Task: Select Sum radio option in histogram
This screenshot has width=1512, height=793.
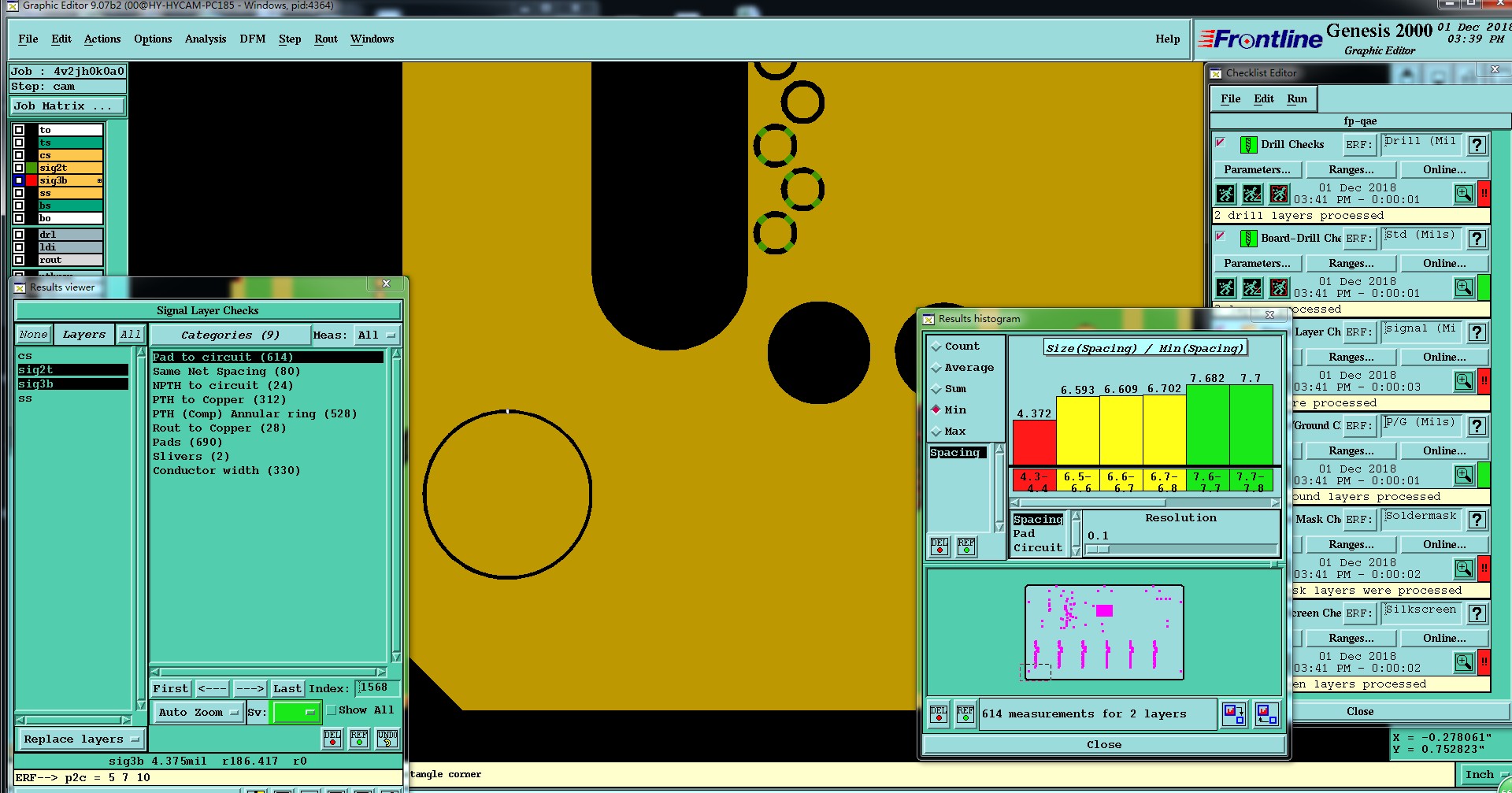Action: 936,389
